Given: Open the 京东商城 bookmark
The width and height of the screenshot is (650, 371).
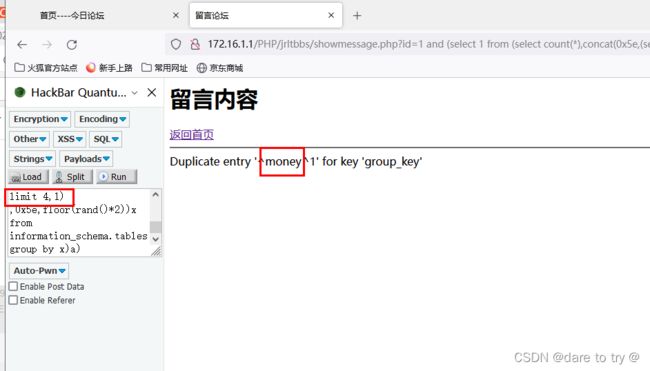Looking at the screenshot, I should (x=220, y=68).
